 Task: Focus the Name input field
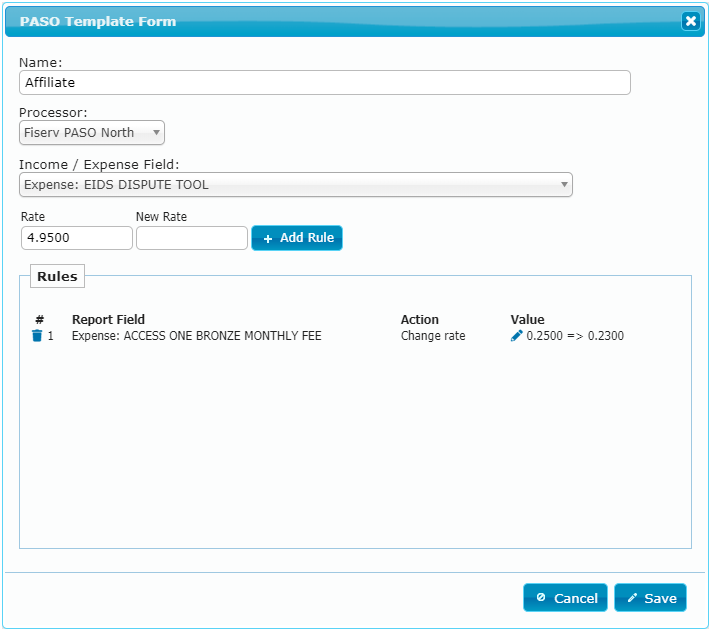click(x=325, y=82)
